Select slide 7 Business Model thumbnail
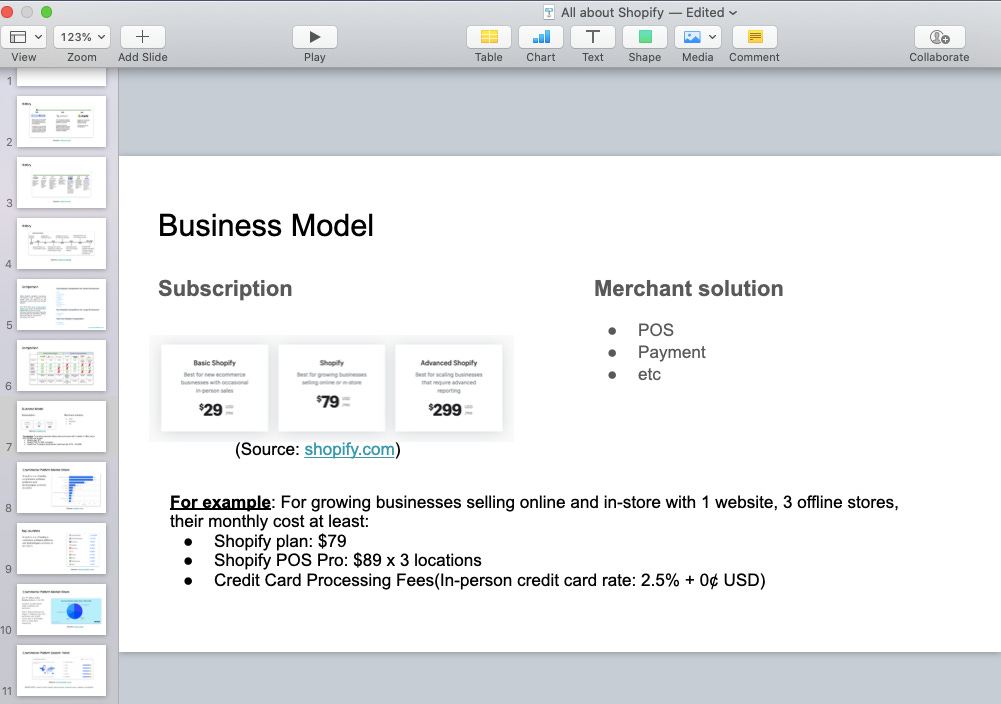This screenshot has height=704, width=1001. coord(61,426)
